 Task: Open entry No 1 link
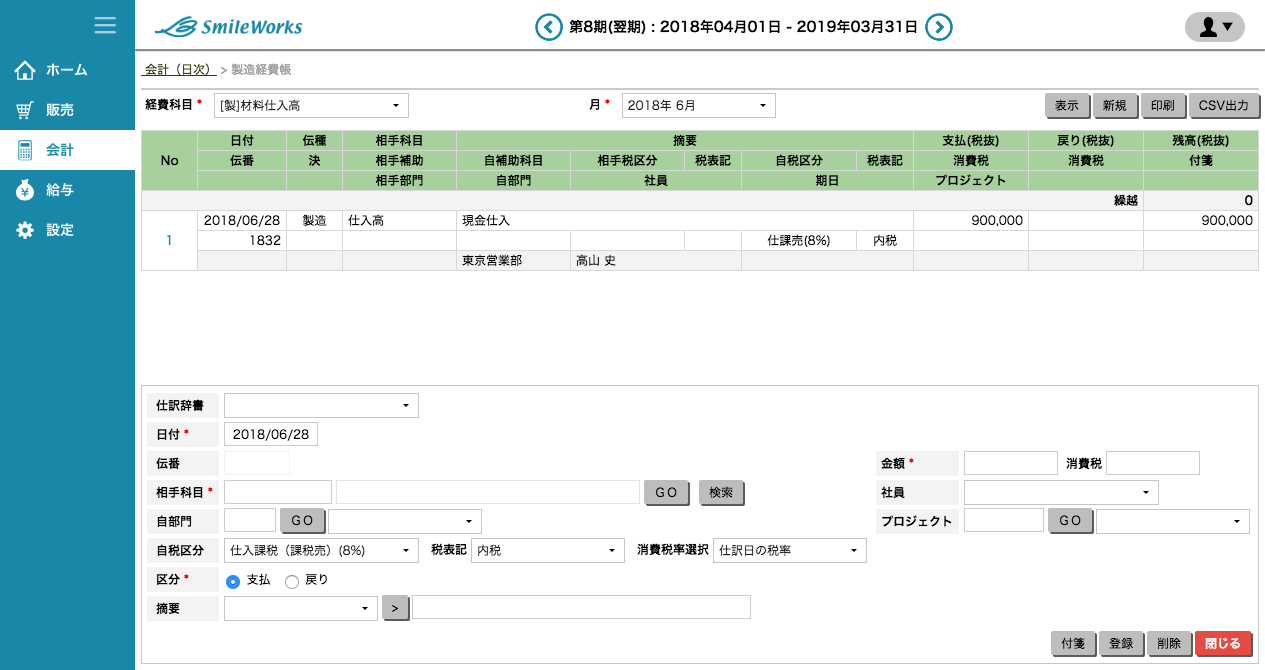click(169, 240)
